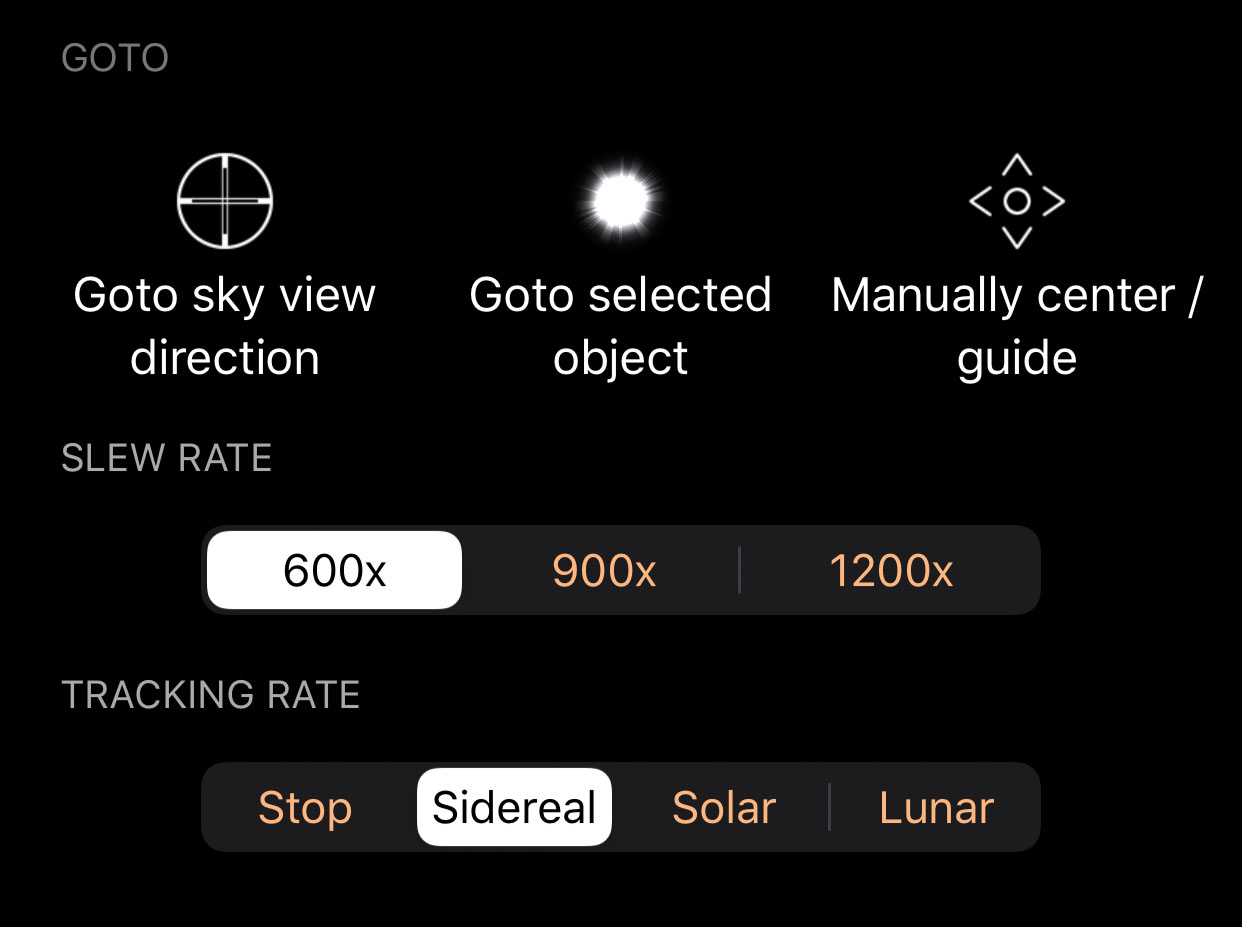This screenshot has height=927, width=1242.
Task: Click the GOTO section header
Action: [115, 58]
